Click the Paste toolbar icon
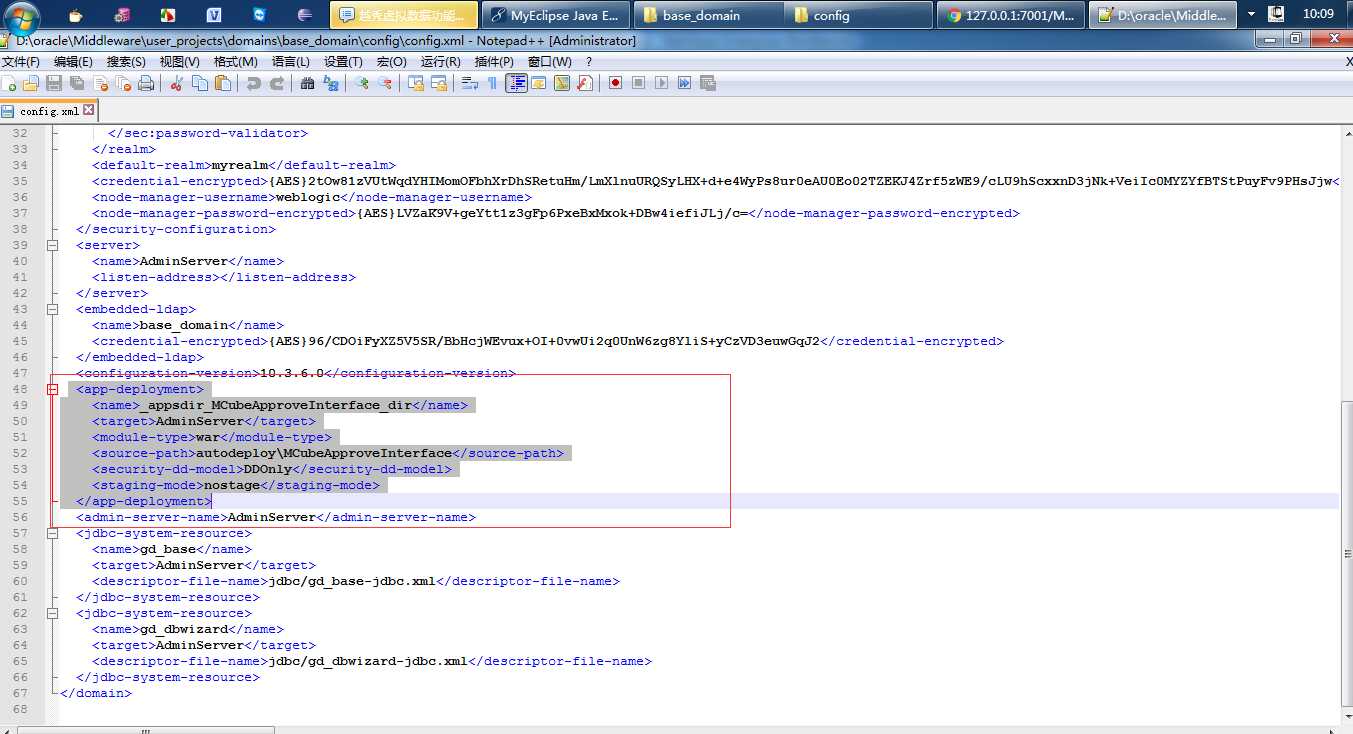Viewport: 1353px width, 734px height. pyautogui.click(x=223, y=83)
